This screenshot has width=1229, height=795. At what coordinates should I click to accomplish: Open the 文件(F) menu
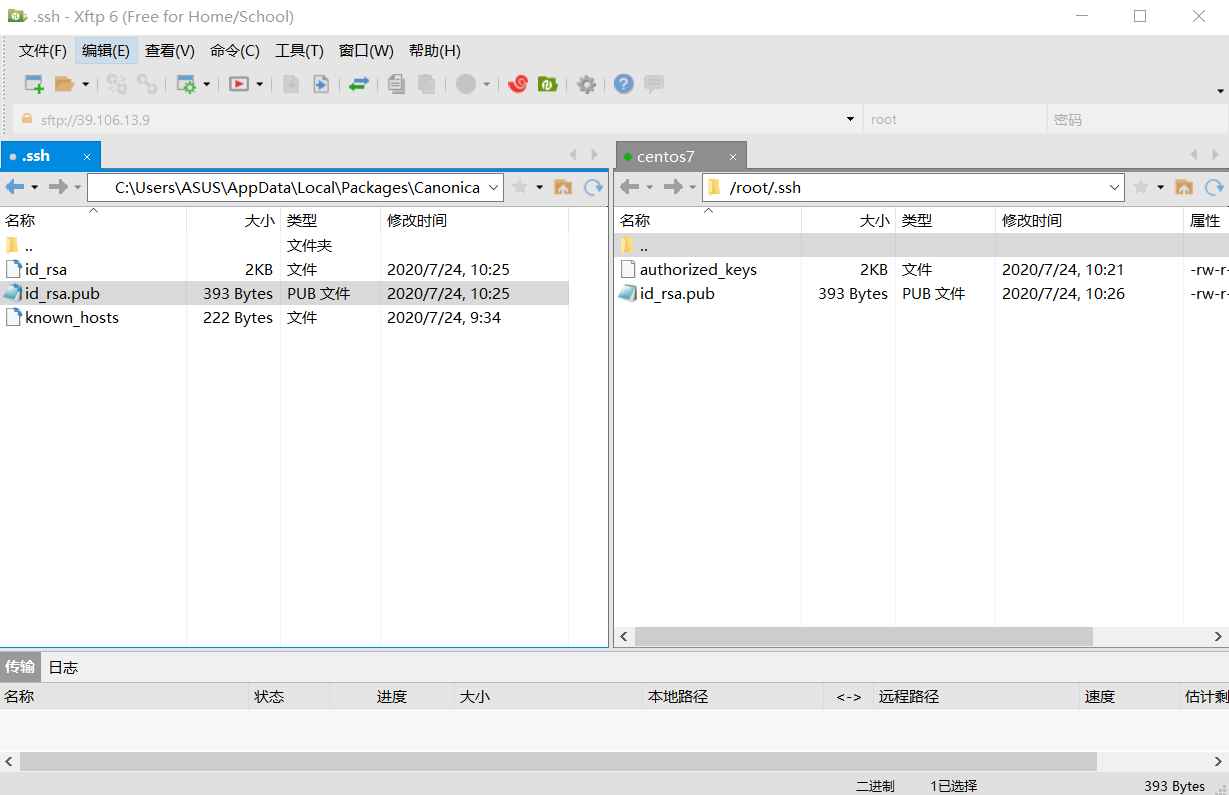pyautogui.click(x=43, y=51)
